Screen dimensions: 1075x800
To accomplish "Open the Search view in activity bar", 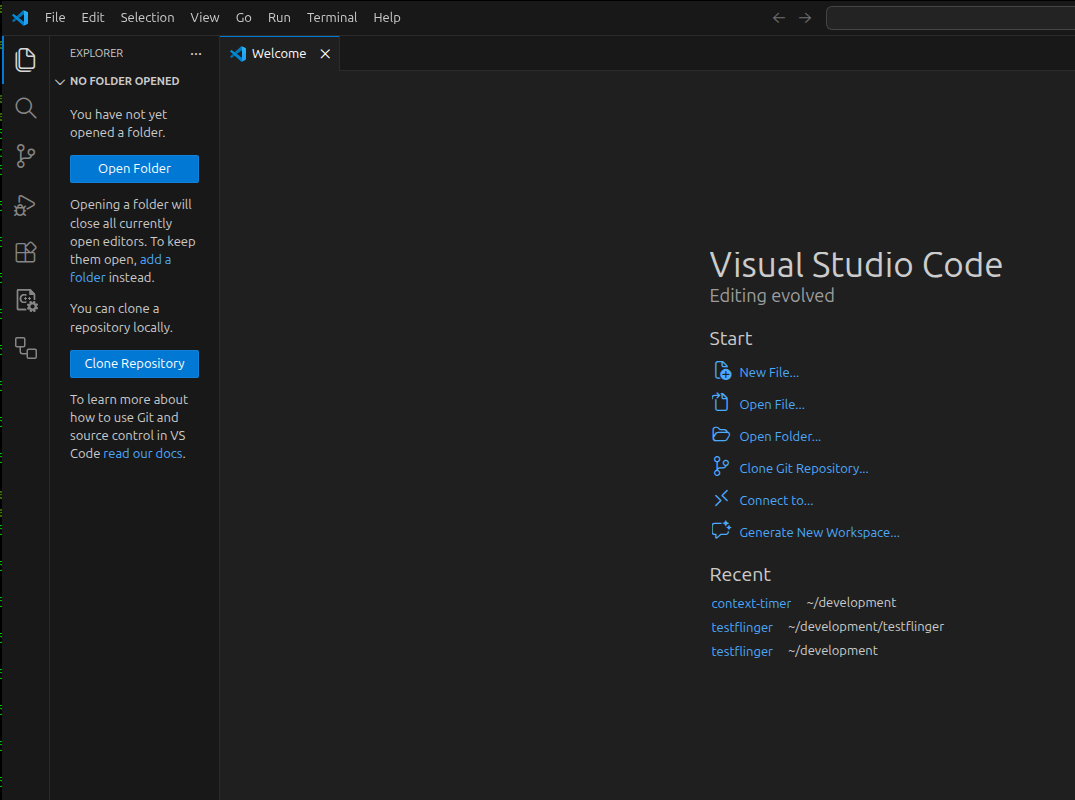I will pyautogui.click(x=26, y=108).
